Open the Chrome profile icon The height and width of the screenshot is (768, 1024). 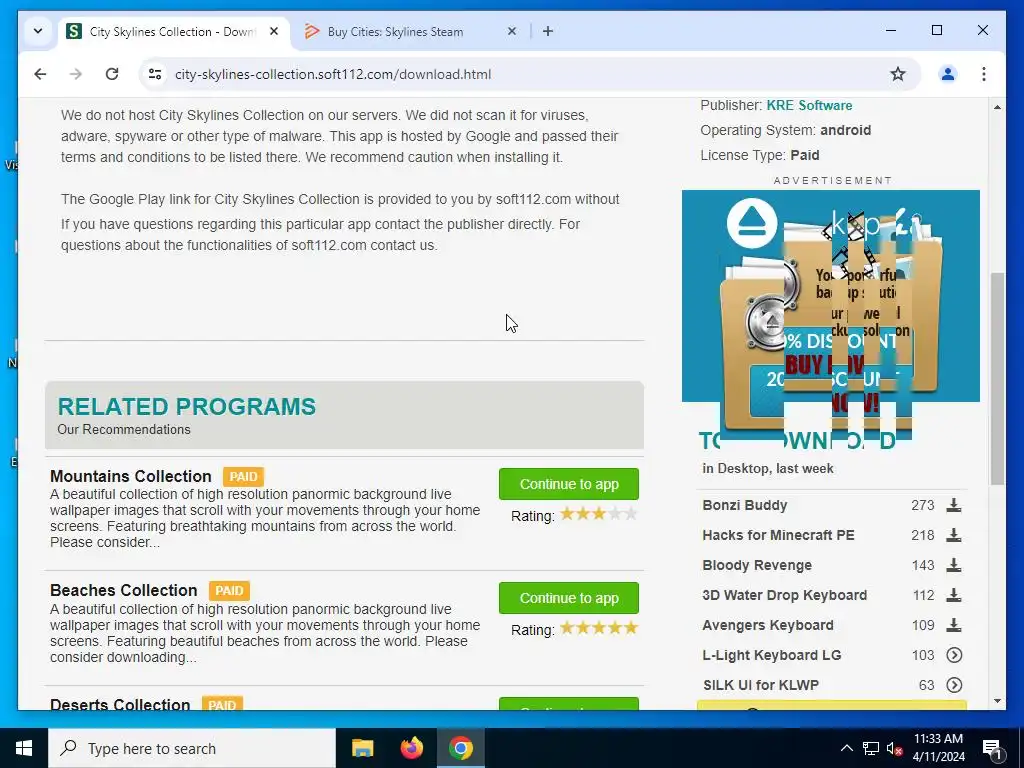pyautogui.click(x=948, y=74)
